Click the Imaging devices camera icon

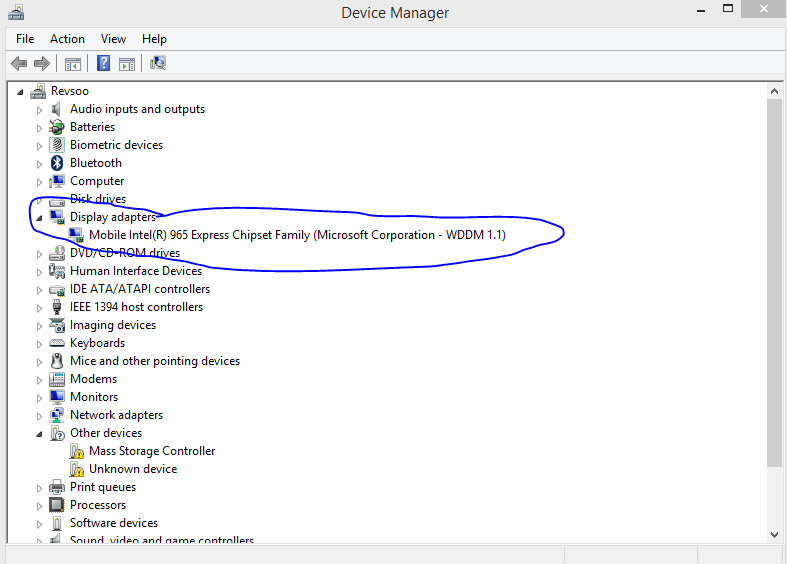click(57, 325)
